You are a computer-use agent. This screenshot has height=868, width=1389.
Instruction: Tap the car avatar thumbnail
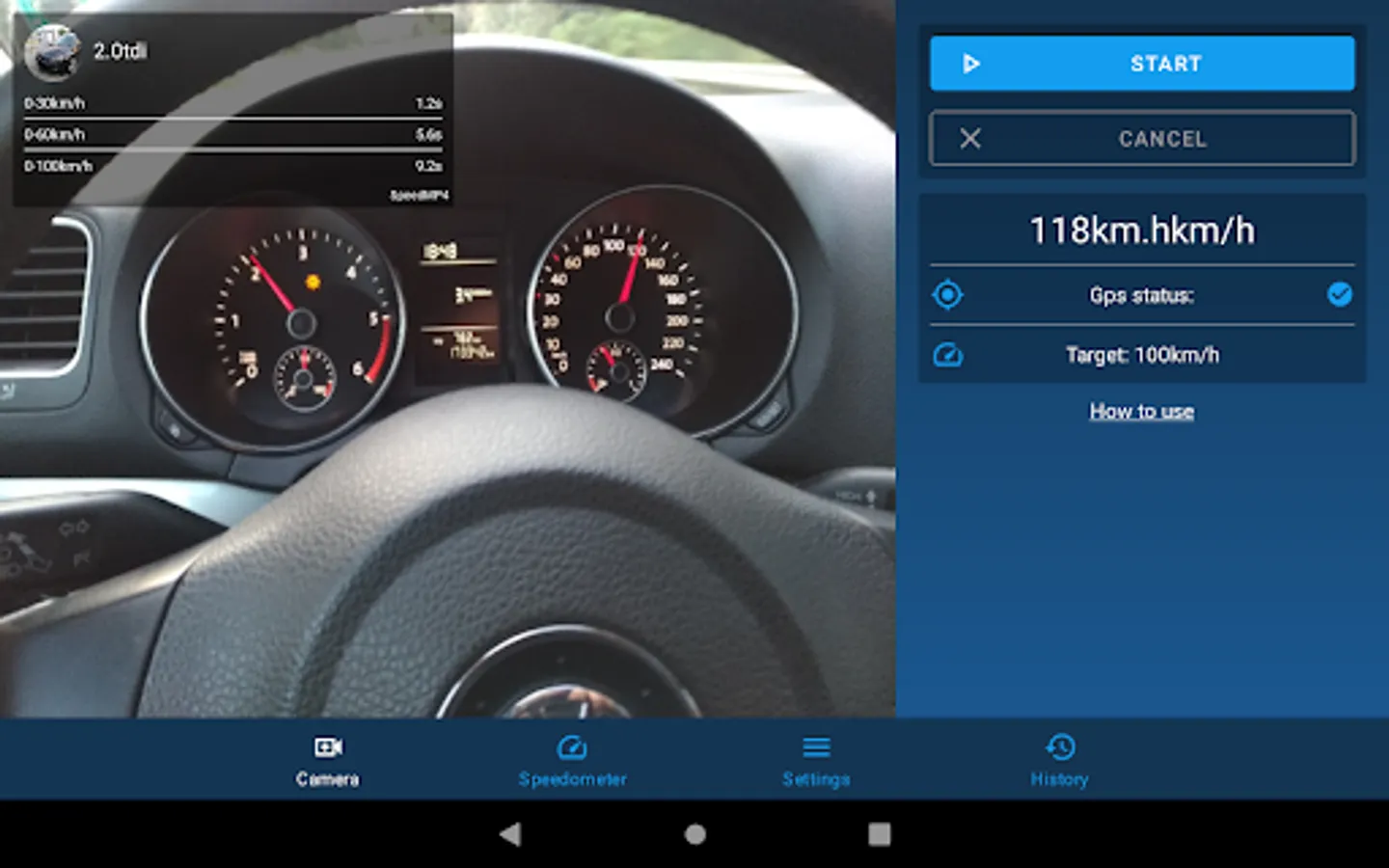[x=52, y=52]
